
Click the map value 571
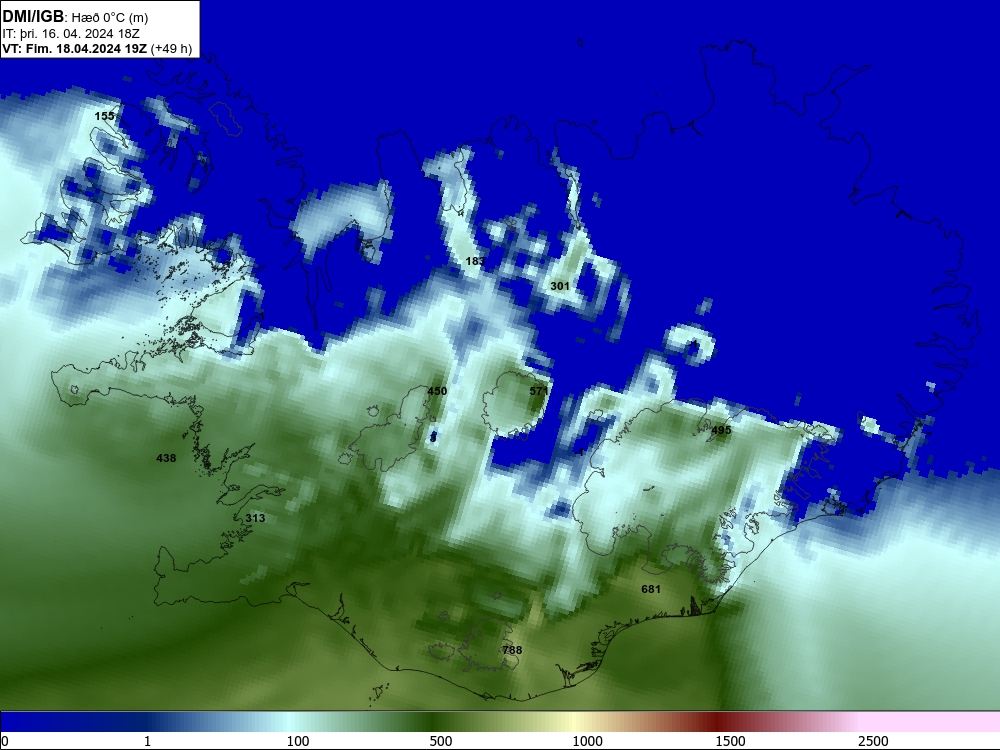pyautogui.click(x=539, y=391)
